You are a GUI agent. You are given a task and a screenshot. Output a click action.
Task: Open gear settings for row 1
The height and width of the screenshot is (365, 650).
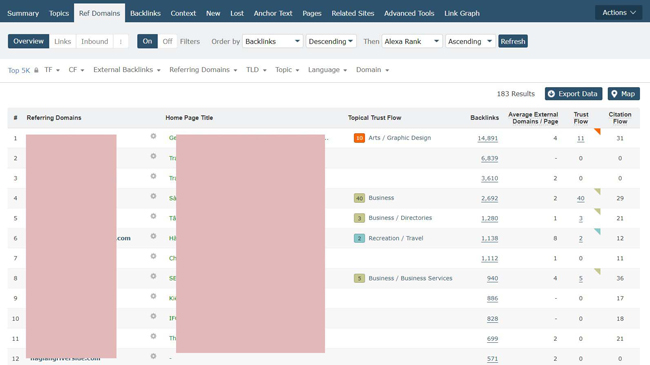[153, 136]
